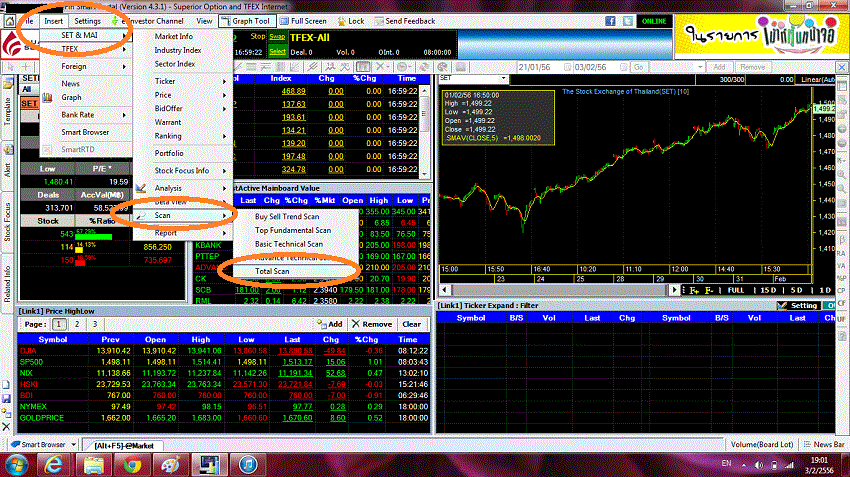Screen dimensions: 850x477
Task: Select Warrant menu item
Action: [x=183, y=122]
